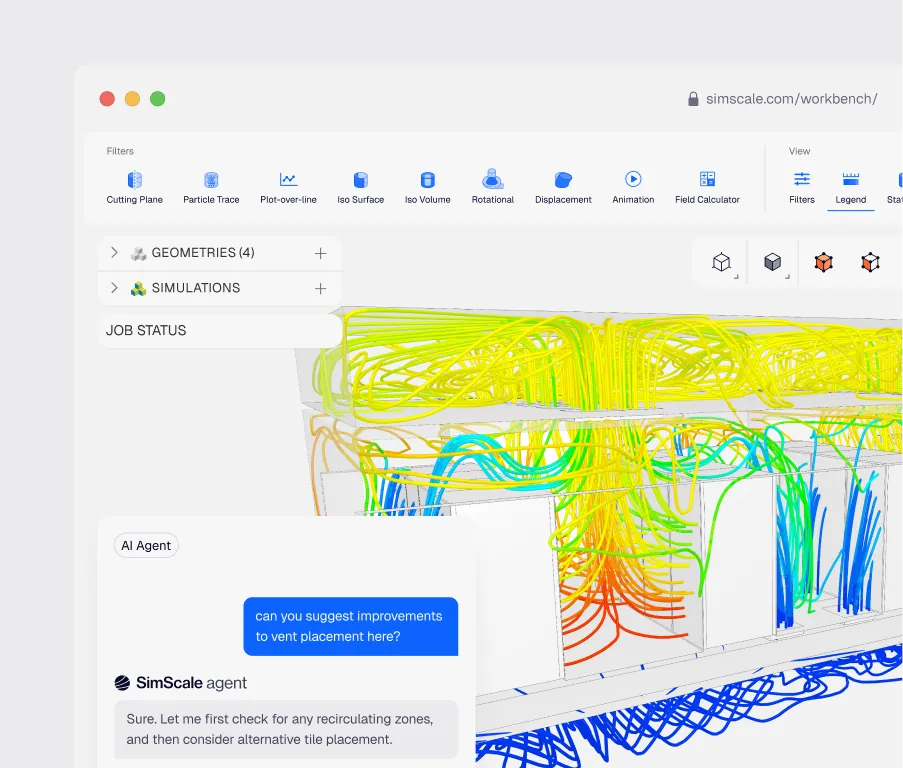This screenshot has height=768, width=903.
Task: Open the Plot-over-line tool
Action: (288, 188)
